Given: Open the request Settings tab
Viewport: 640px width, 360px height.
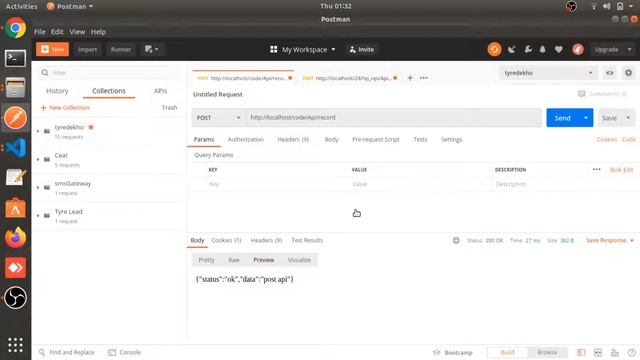Looking at the screenshot, I should click(x=451, y=140).
